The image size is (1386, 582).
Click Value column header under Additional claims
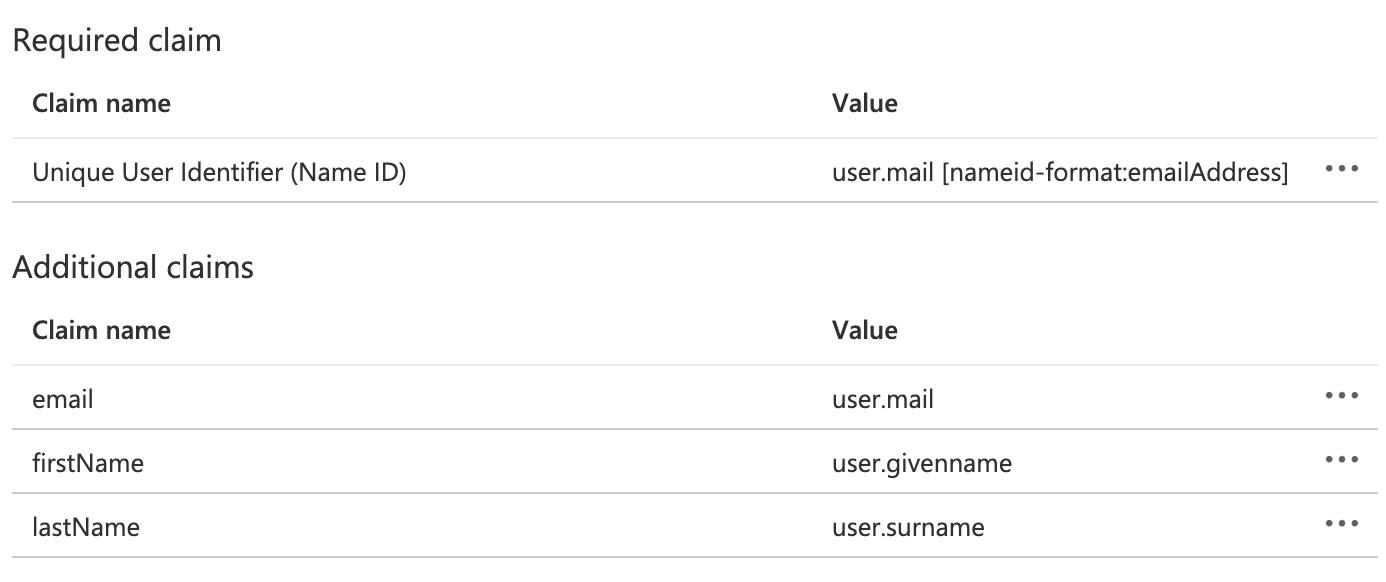point(864,330)
